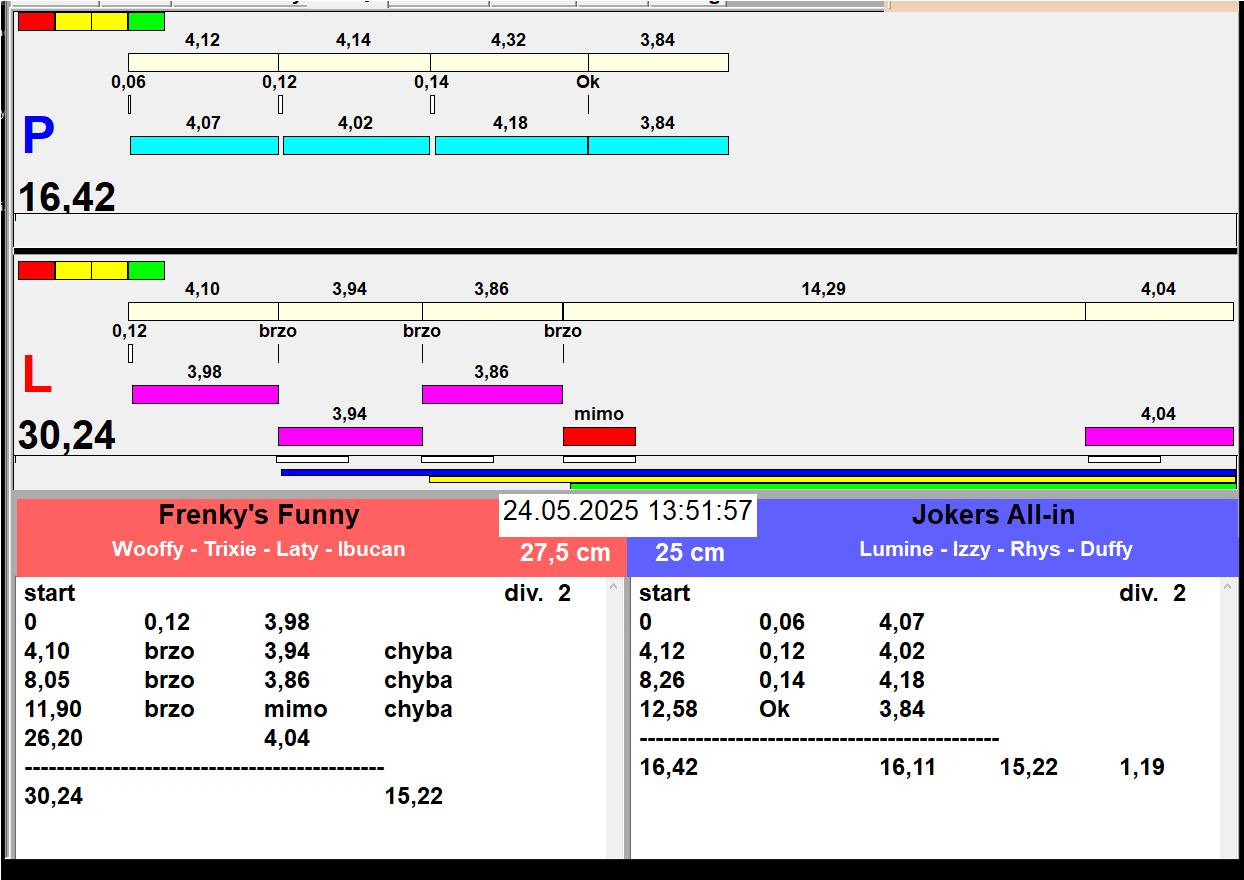1244x880 pixels.
Task: Select the cyan 4,07 run bar in lane P
Action: 204,146
